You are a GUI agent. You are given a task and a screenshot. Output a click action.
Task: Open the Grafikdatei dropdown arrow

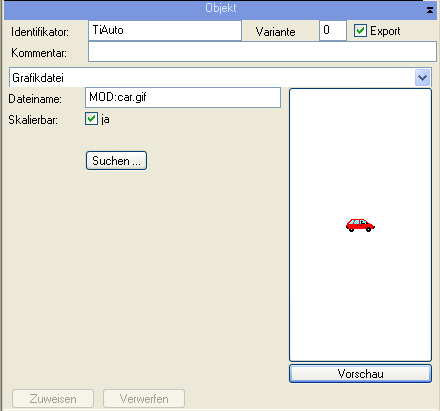(422, 78)
